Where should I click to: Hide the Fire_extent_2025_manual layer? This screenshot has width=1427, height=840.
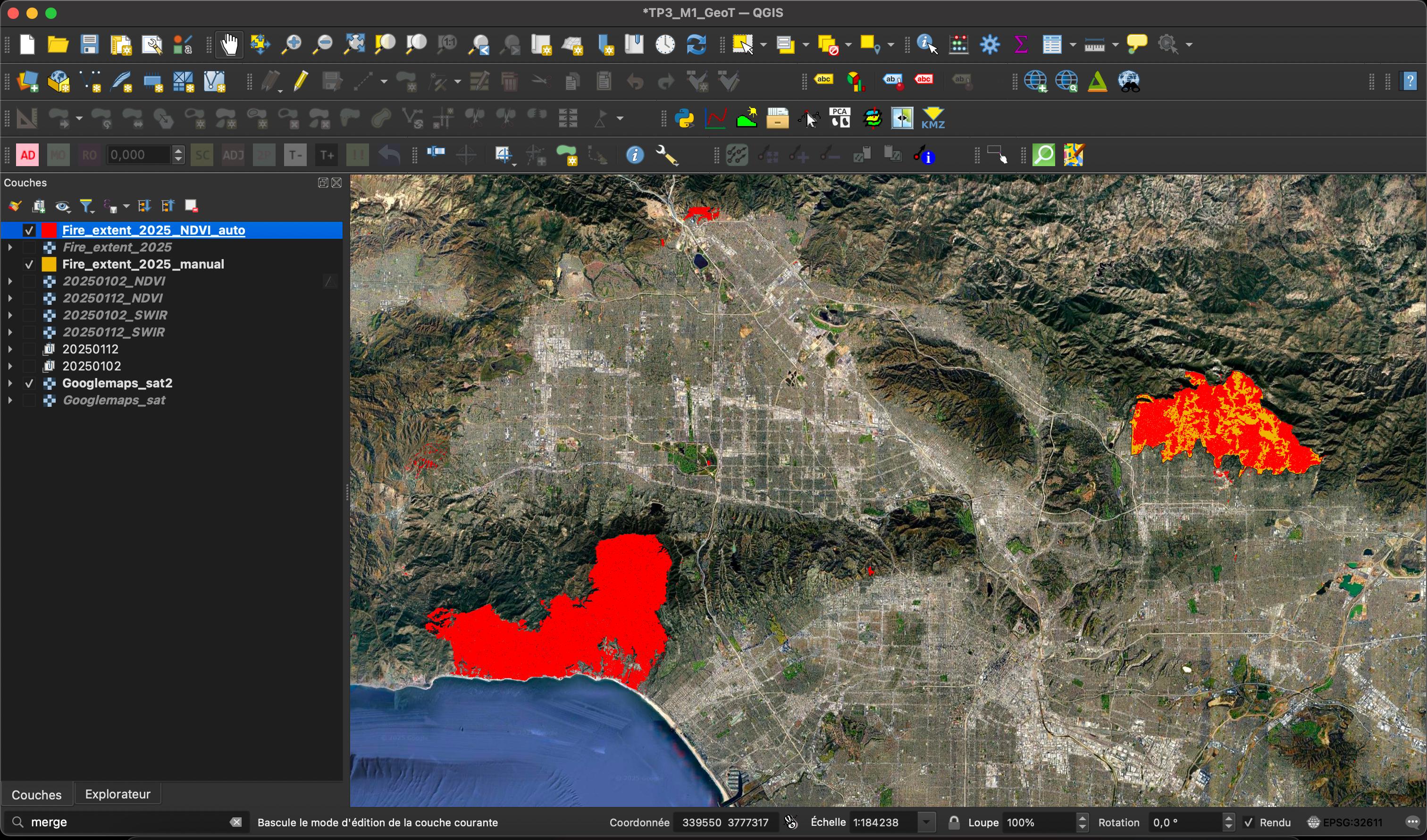[29, 265]
